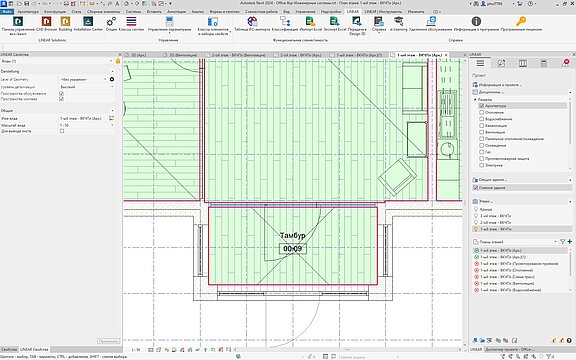Launch the Building tool icon

tap(65, 22)
